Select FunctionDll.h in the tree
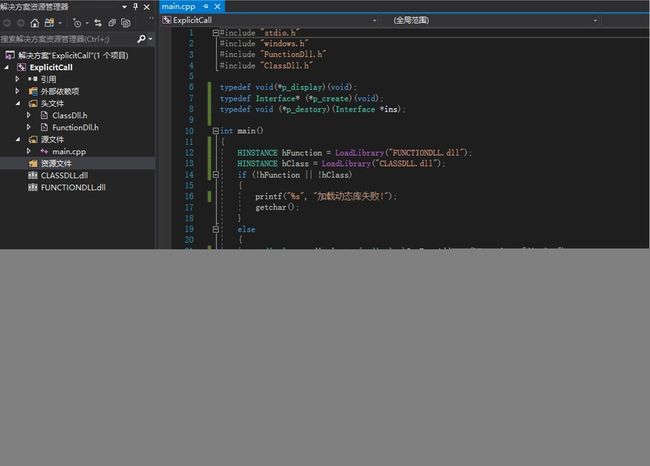The height and width of the screenshot is (466, 650). 75,127
